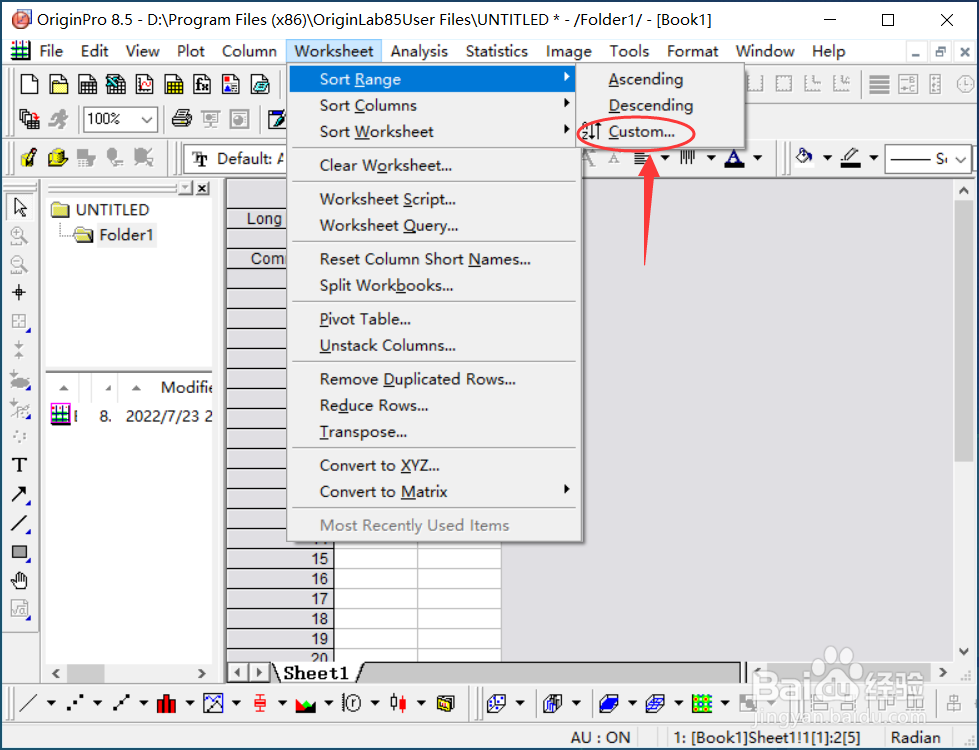Click the Area plot icon
Screen dimensions: 979x750
point(306,703)
